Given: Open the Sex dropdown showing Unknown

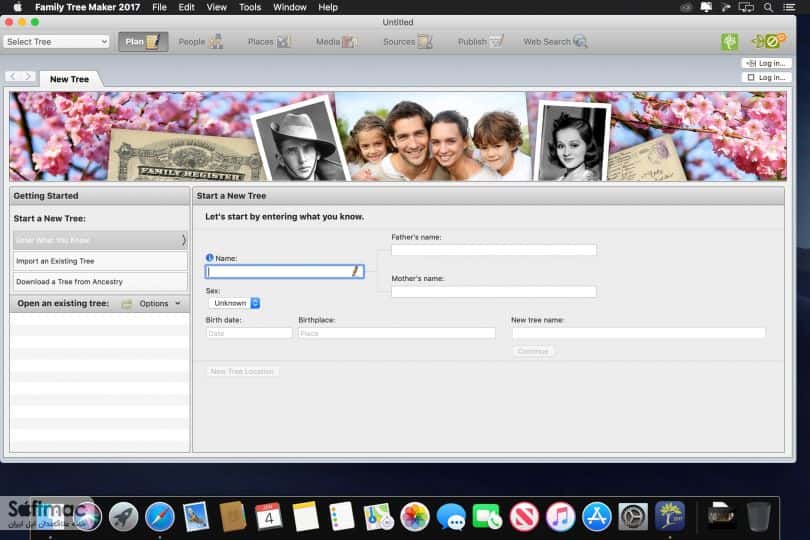Looking at the screenshot, I should click(234, 303).
